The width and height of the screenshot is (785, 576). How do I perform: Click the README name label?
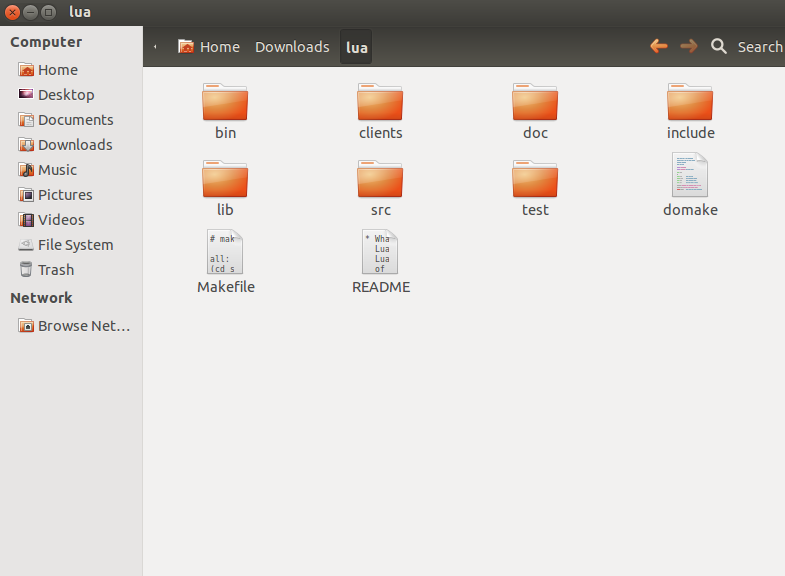[x=381, y=287]
